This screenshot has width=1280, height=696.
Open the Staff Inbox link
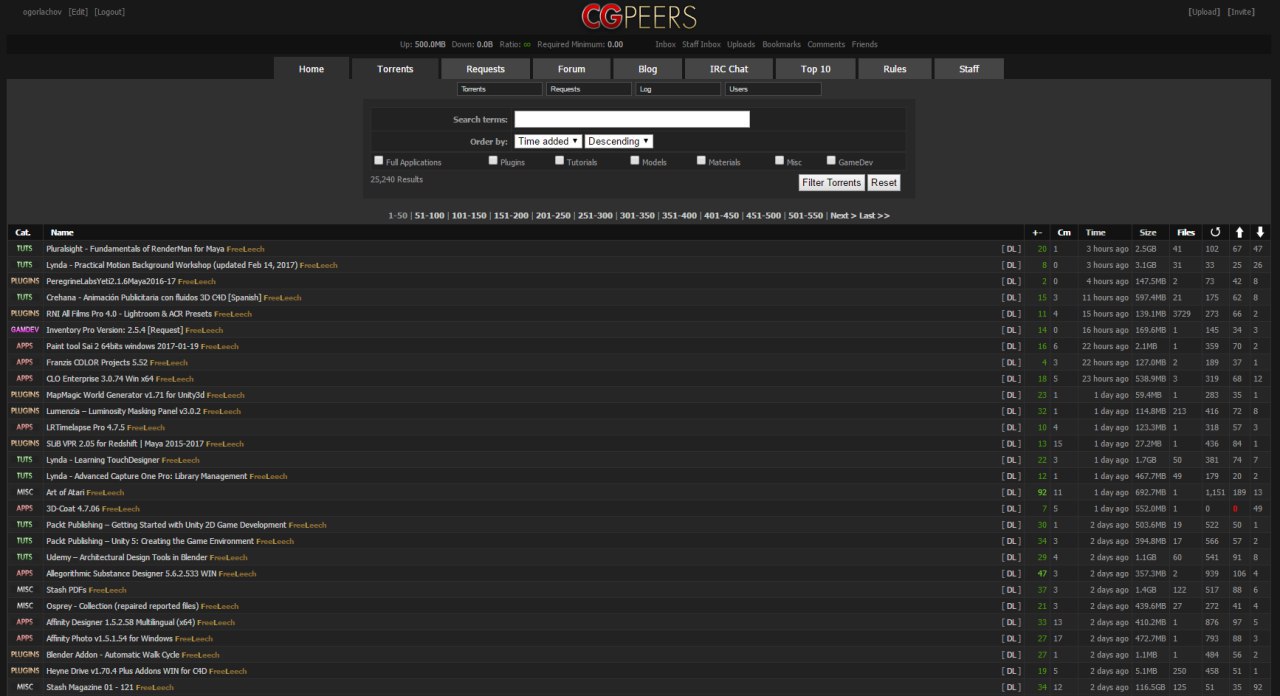(x=701, y=44)
